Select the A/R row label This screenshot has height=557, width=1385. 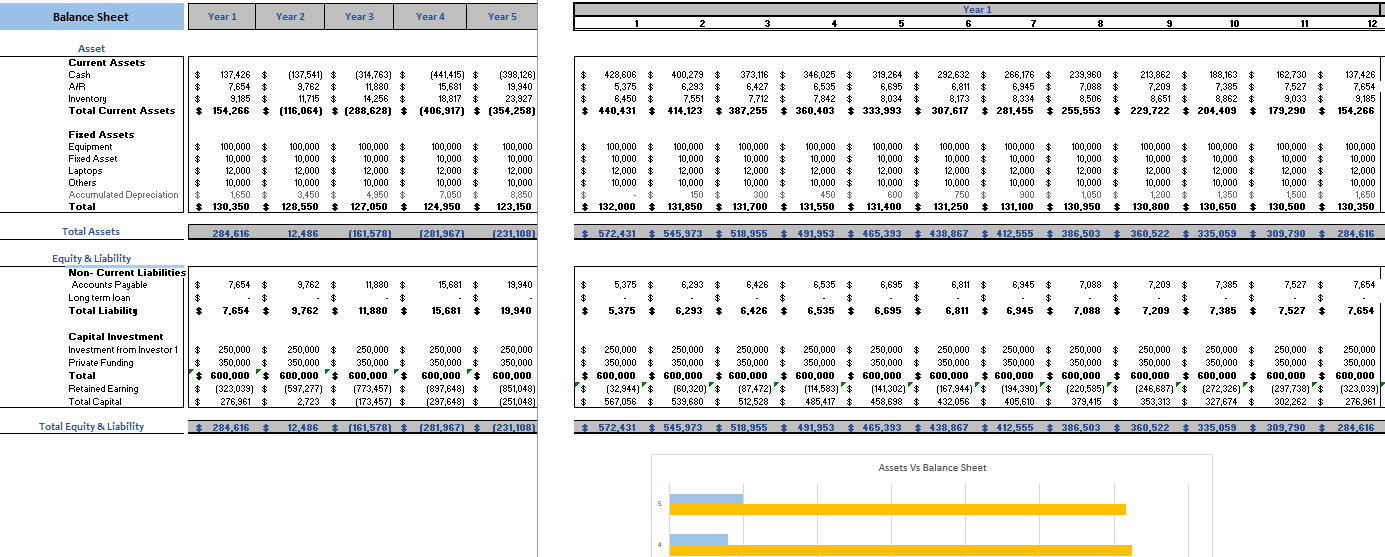(x=76, y=87)
